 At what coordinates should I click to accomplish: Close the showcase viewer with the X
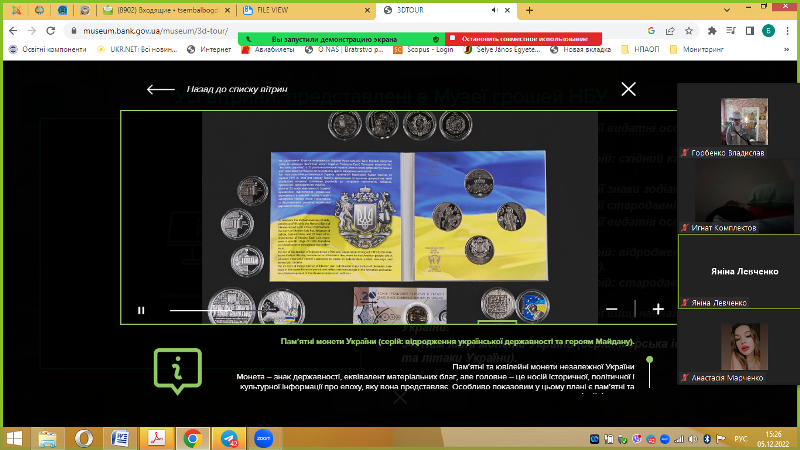click(x=629, y=89)
